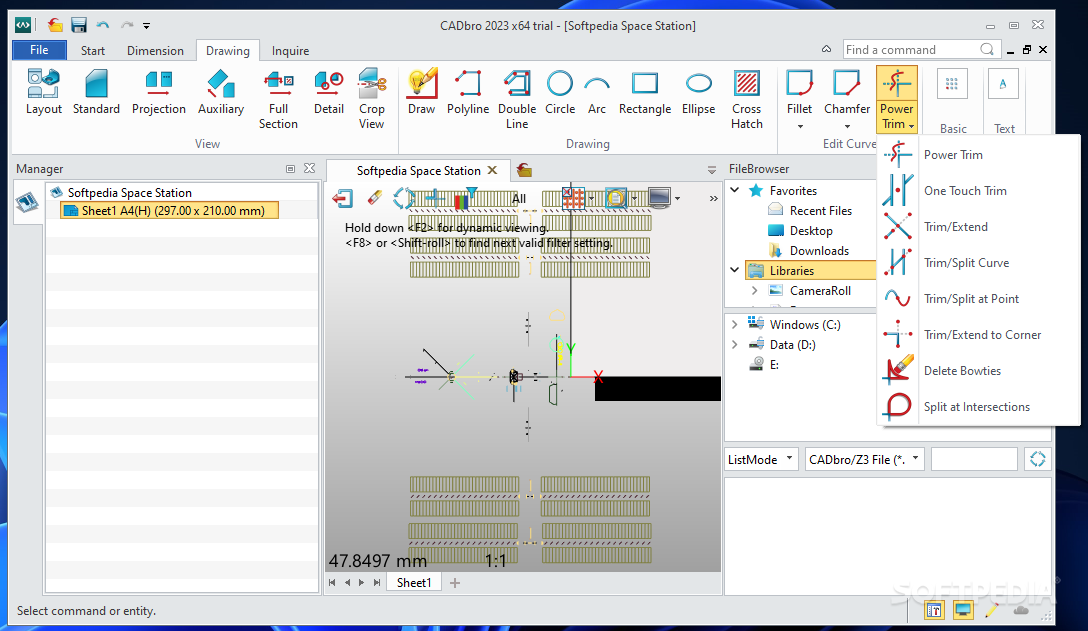
Task: Click the cloud icon in status bar
Action: 1021,610
